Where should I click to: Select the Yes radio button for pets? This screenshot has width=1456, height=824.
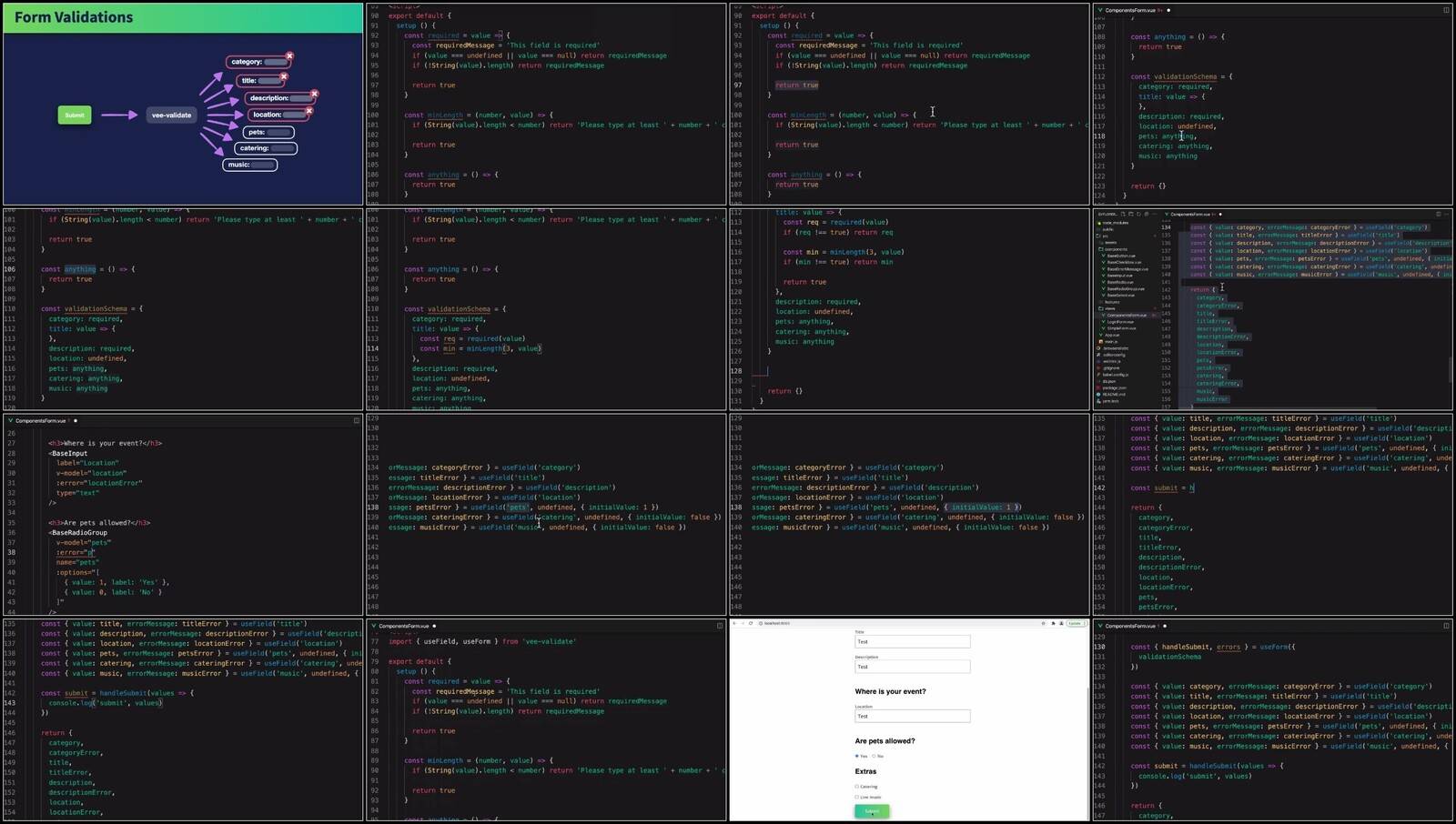pos(856,756)
